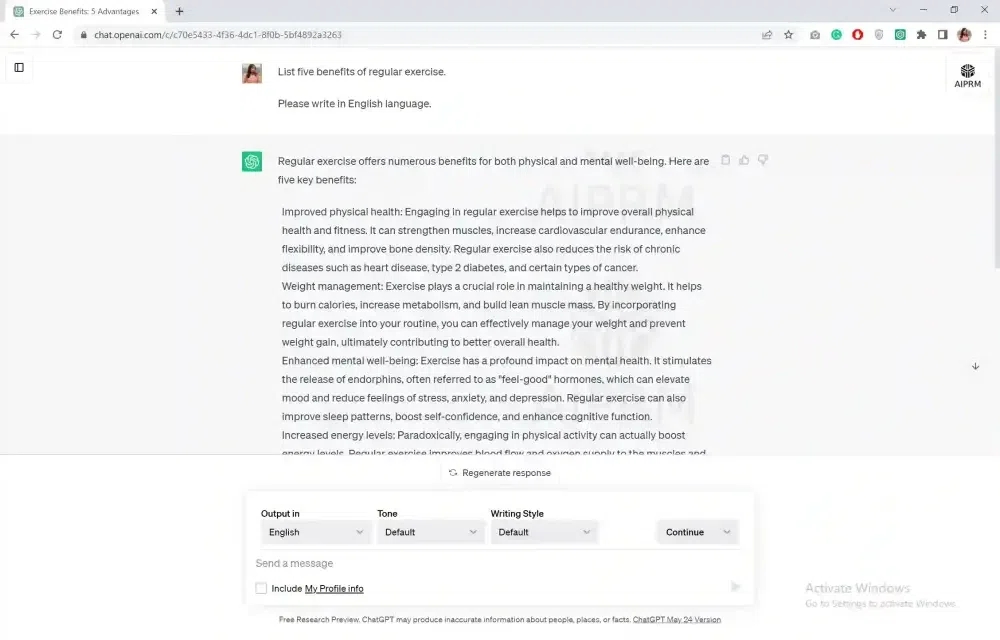Enable the Include My Profile info checkbox

pos(261,588)
